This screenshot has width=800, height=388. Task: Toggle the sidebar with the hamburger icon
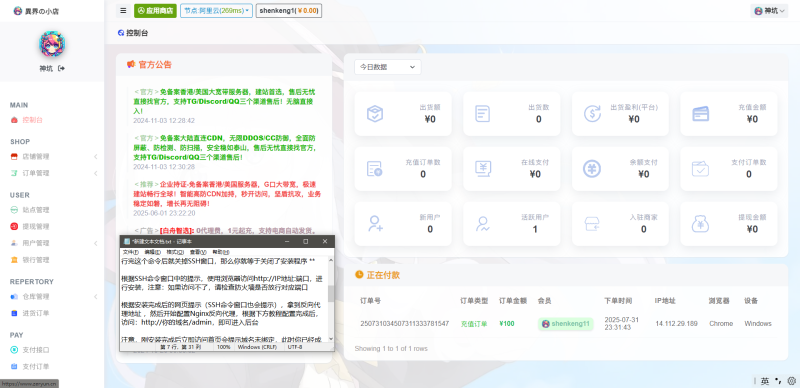[x=123, y=10]
